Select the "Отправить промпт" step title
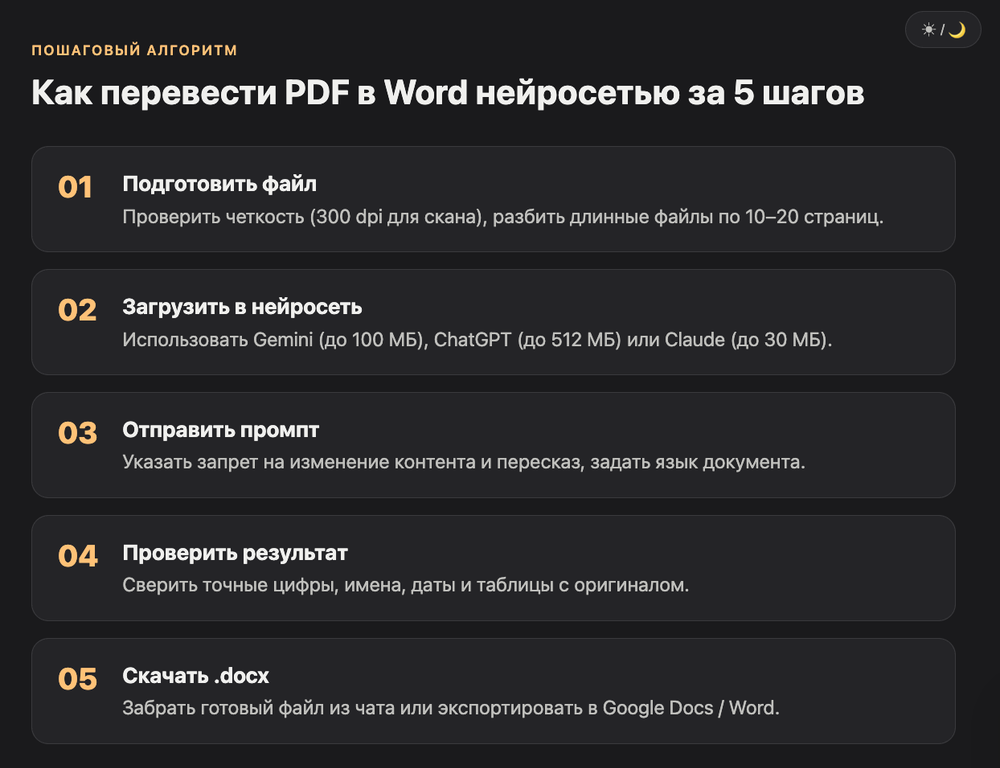1000x768 pixels. pyautogui.click(x=221, y=430)
